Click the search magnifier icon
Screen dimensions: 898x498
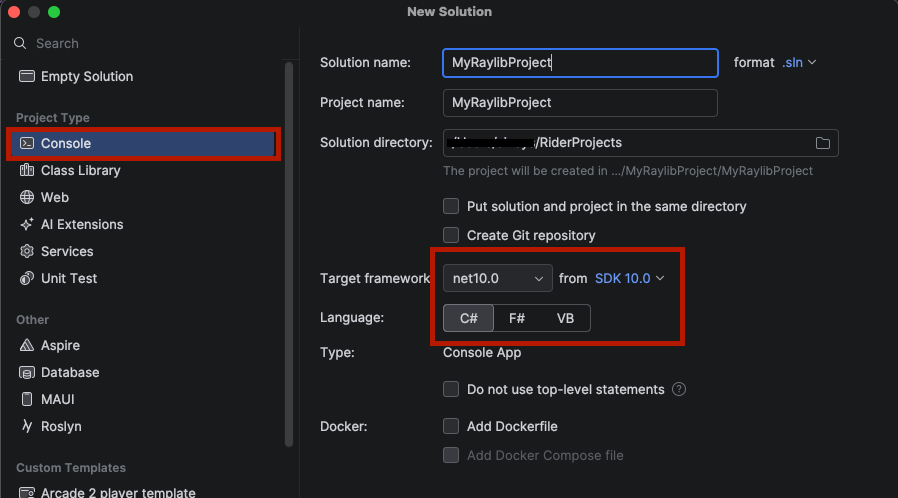(19, 43)
